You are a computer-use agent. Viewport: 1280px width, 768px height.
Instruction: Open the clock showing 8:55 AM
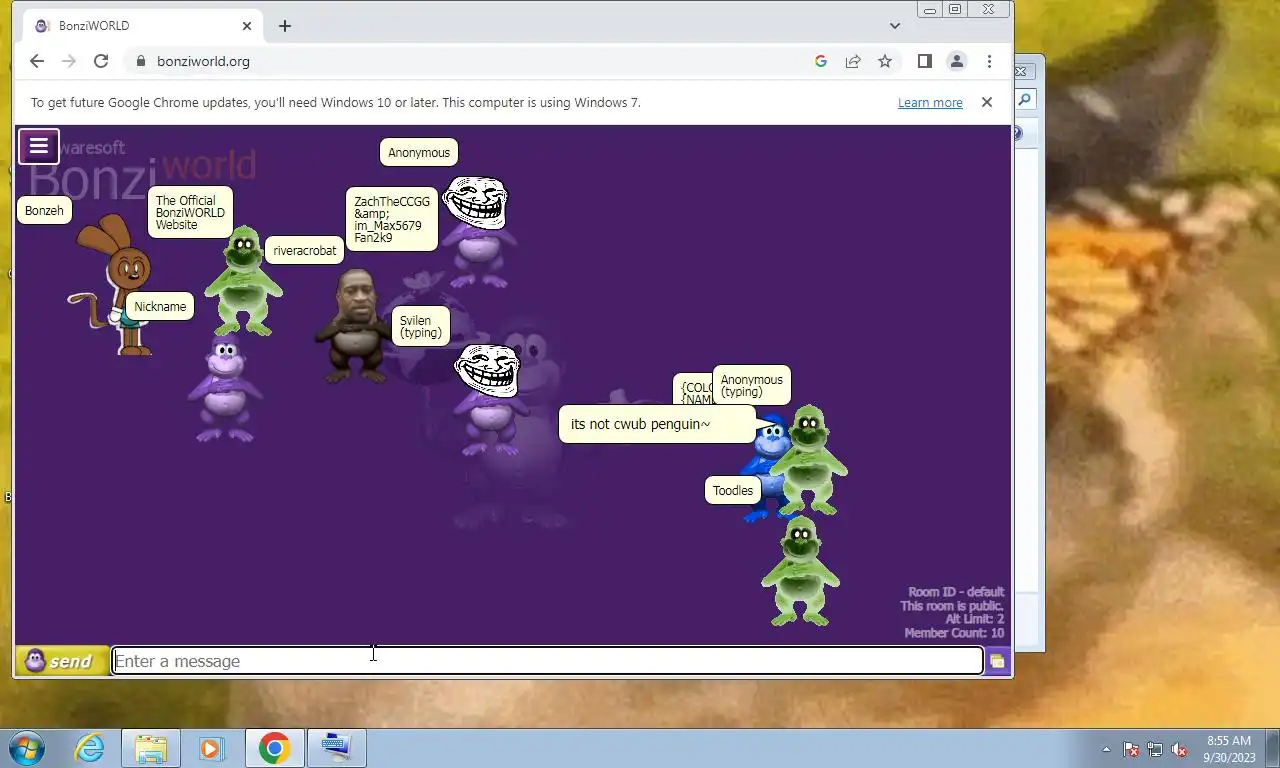point(1229,748)
